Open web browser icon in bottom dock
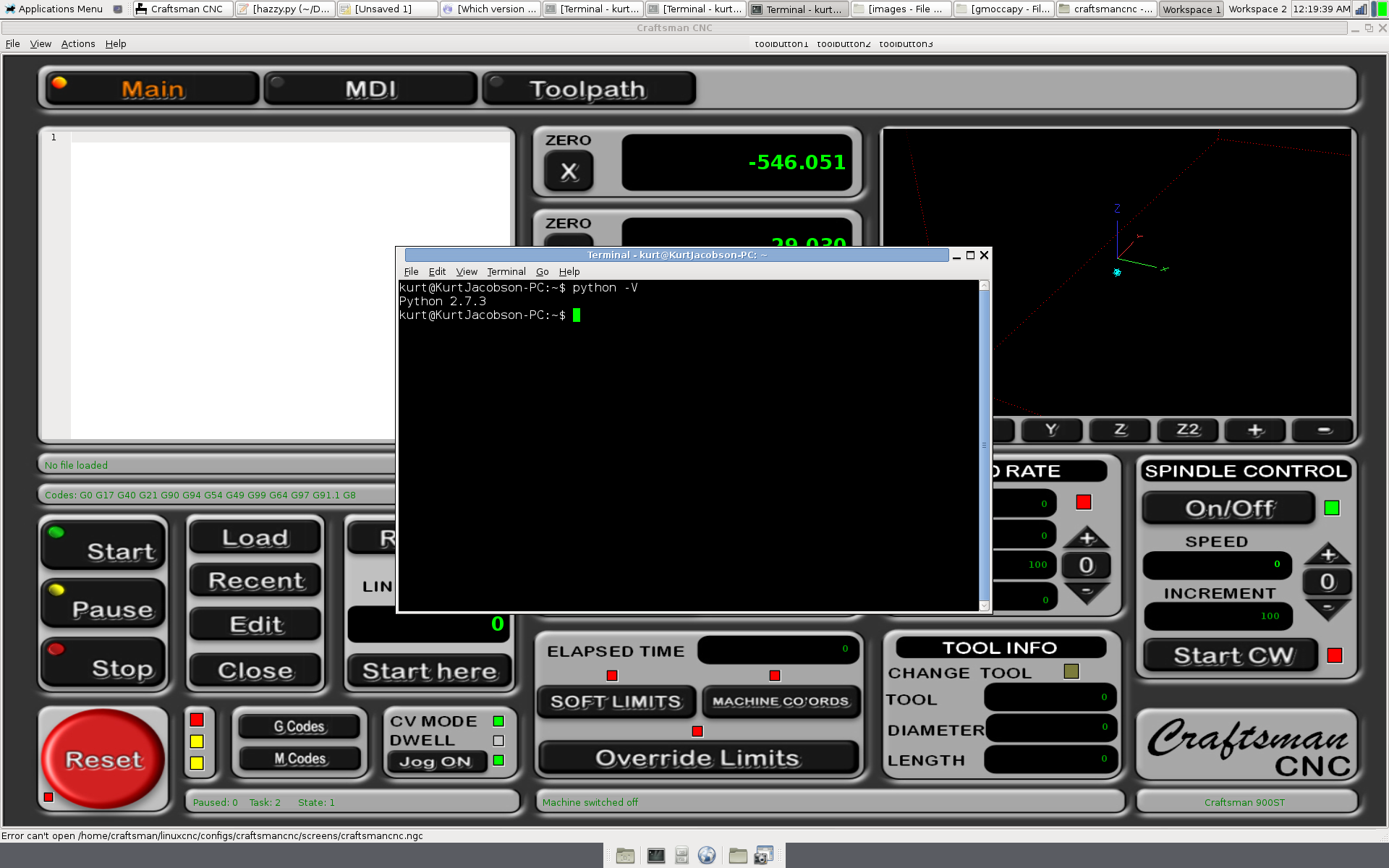The image size is (1389, 868). (x=707, y=856)
